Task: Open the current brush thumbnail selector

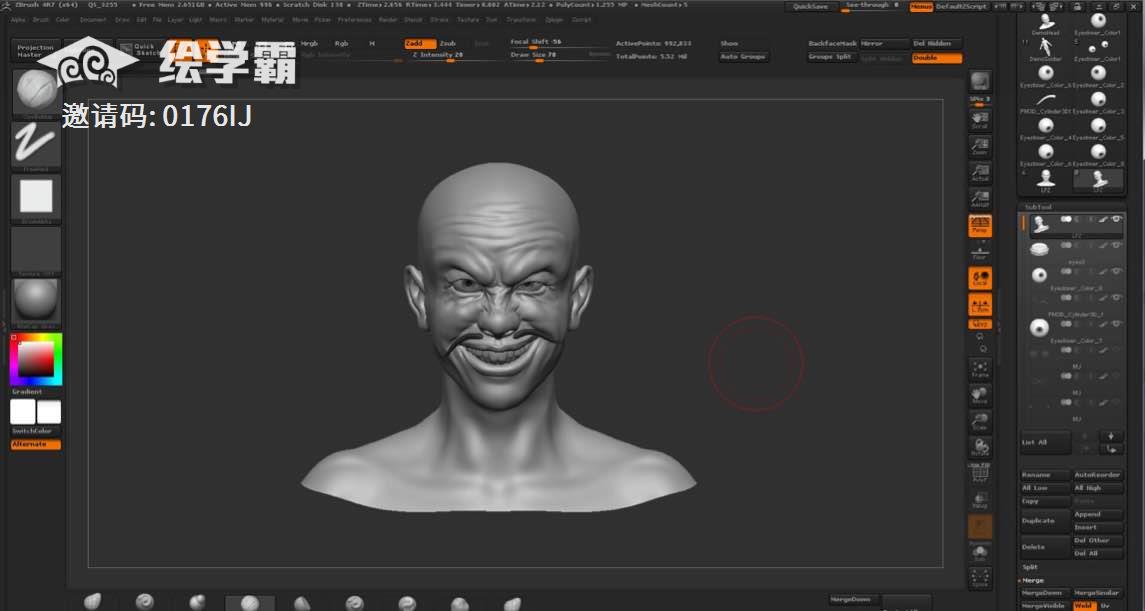Action: pos(36,93)
